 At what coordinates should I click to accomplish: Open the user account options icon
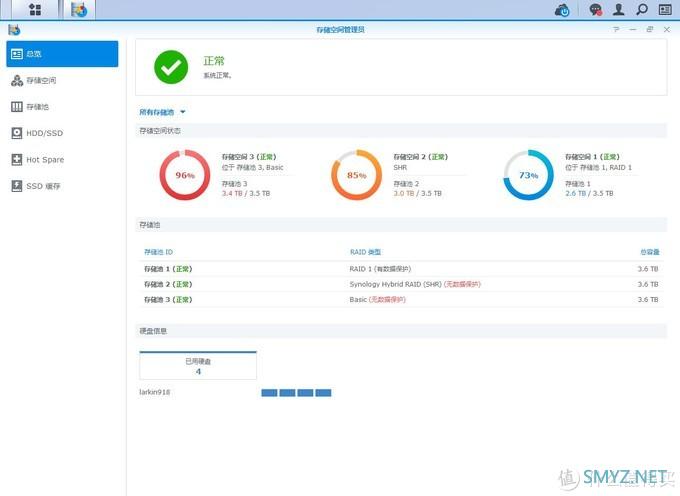tap(618, 10)
